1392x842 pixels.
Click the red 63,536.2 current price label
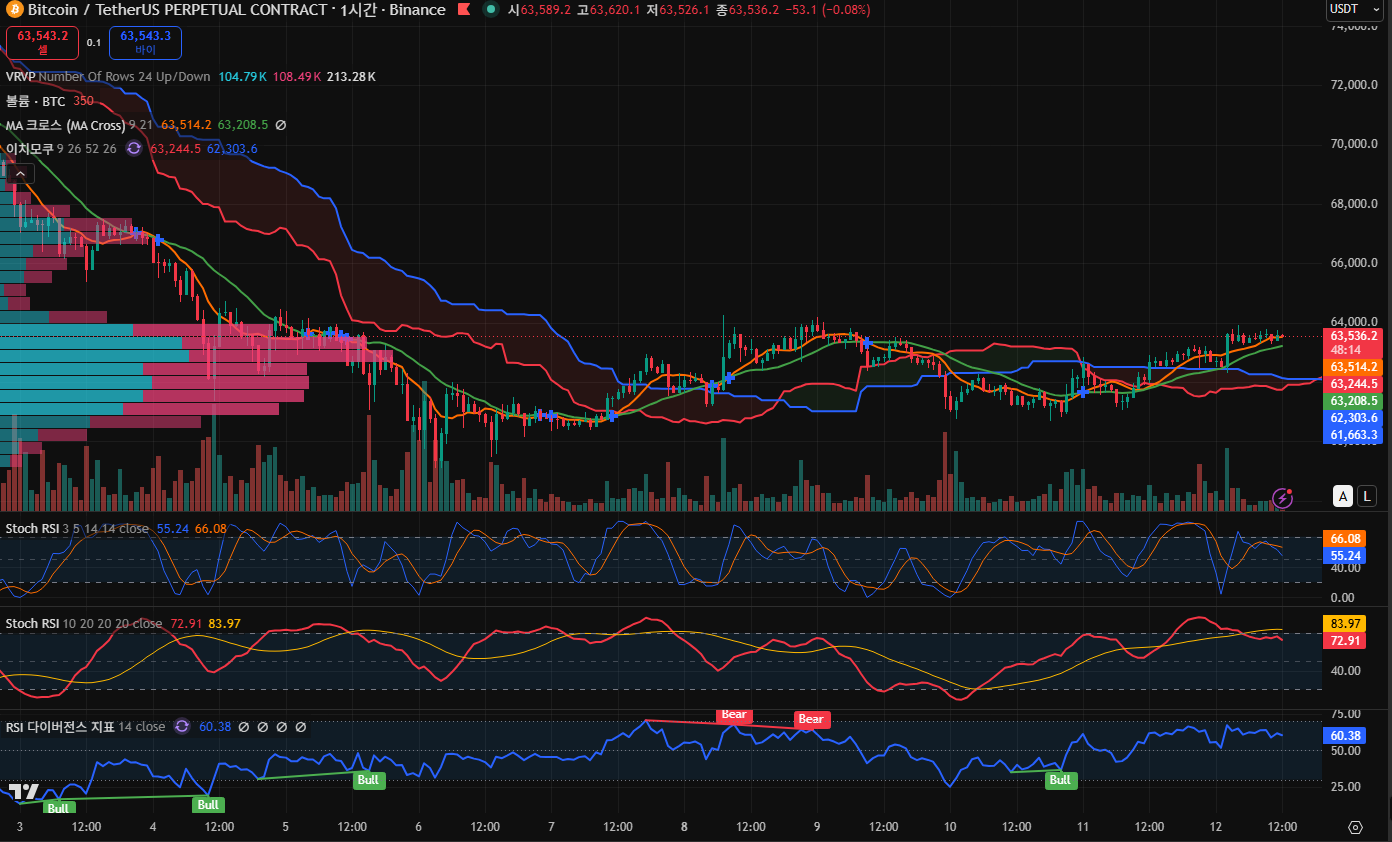(1355, 336)
